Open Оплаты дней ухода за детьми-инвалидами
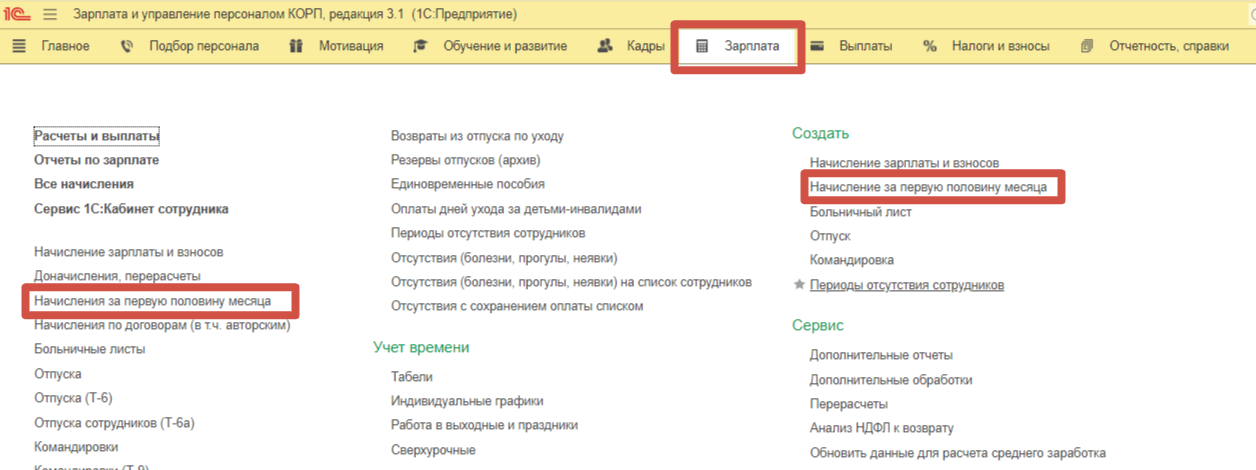This screenshot has width=1256, height=470. pos(516,209)
